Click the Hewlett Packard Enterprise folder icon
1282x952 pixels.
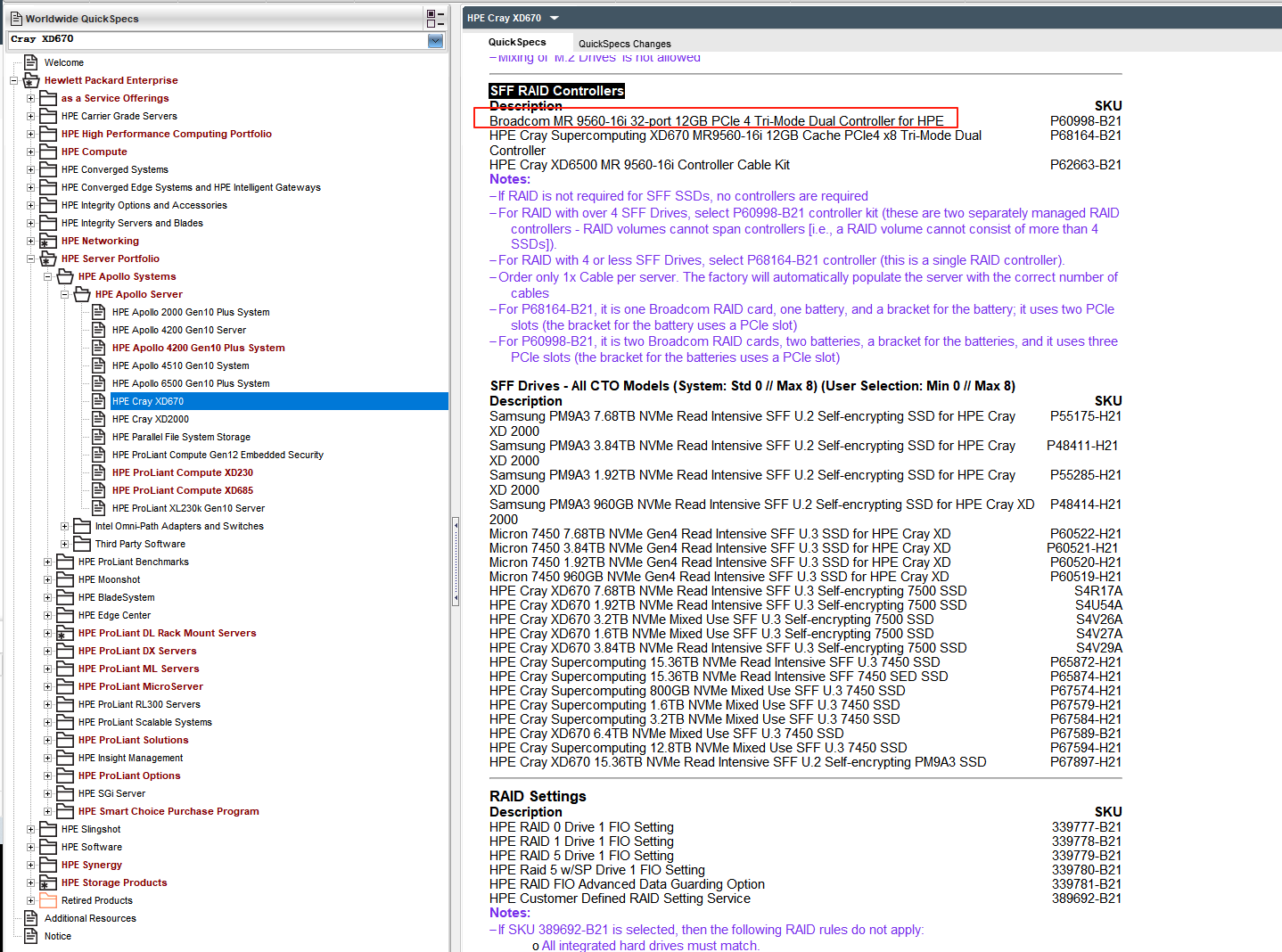(31, 80)
